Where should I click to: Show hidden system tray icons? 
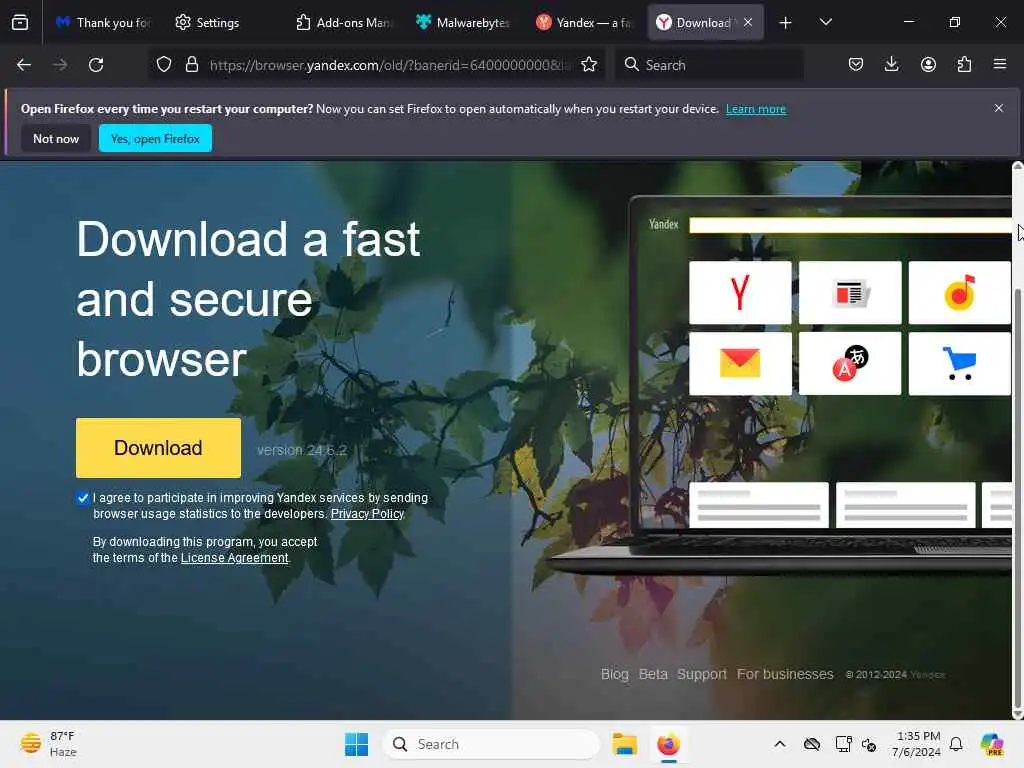tap(780, 744)
